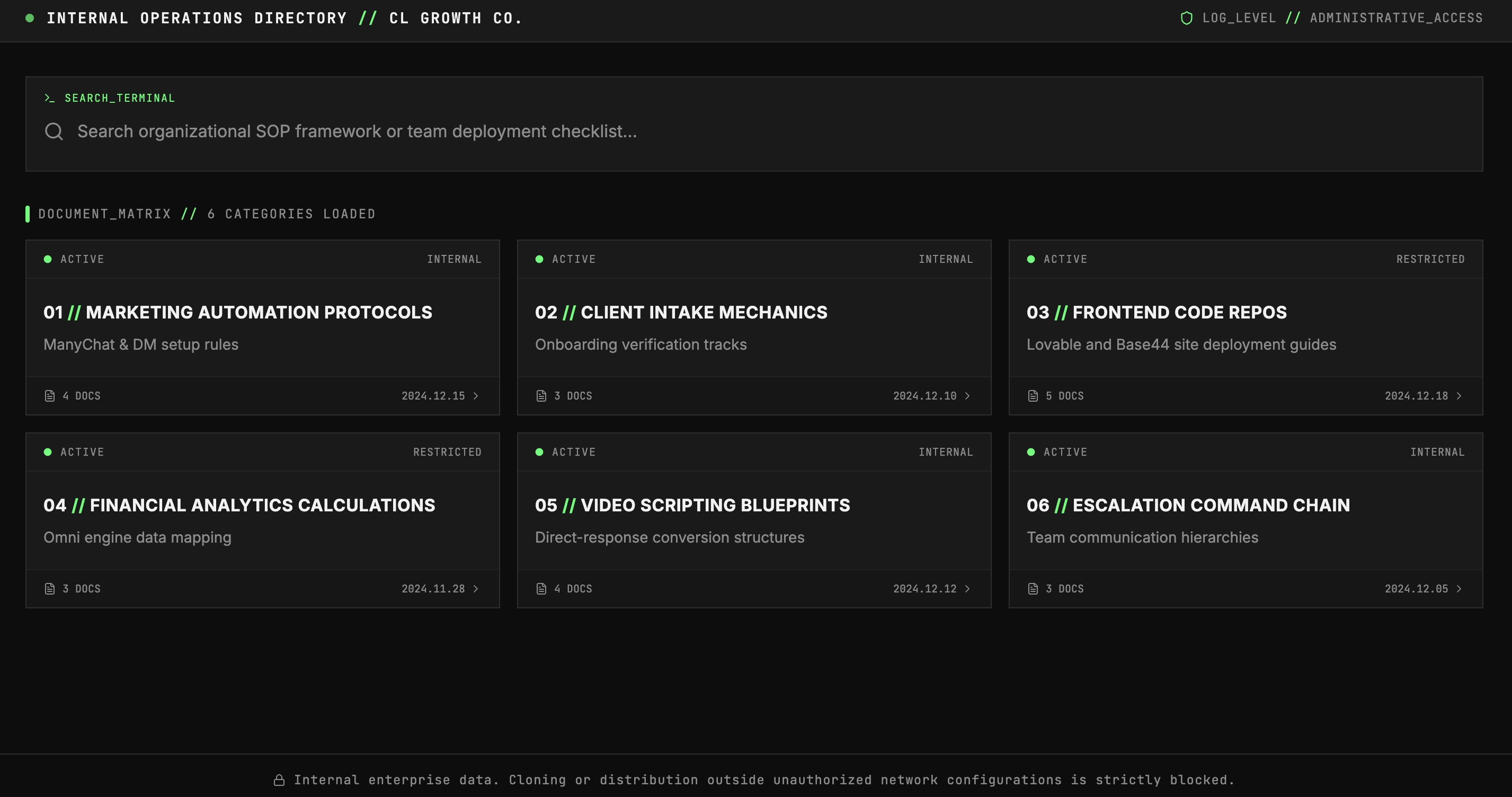This screenshot has height=797, width=1512.
Task: Expand the chevron beside 2024.12.15
Action: pyautogui.click(x=476, y=396)
